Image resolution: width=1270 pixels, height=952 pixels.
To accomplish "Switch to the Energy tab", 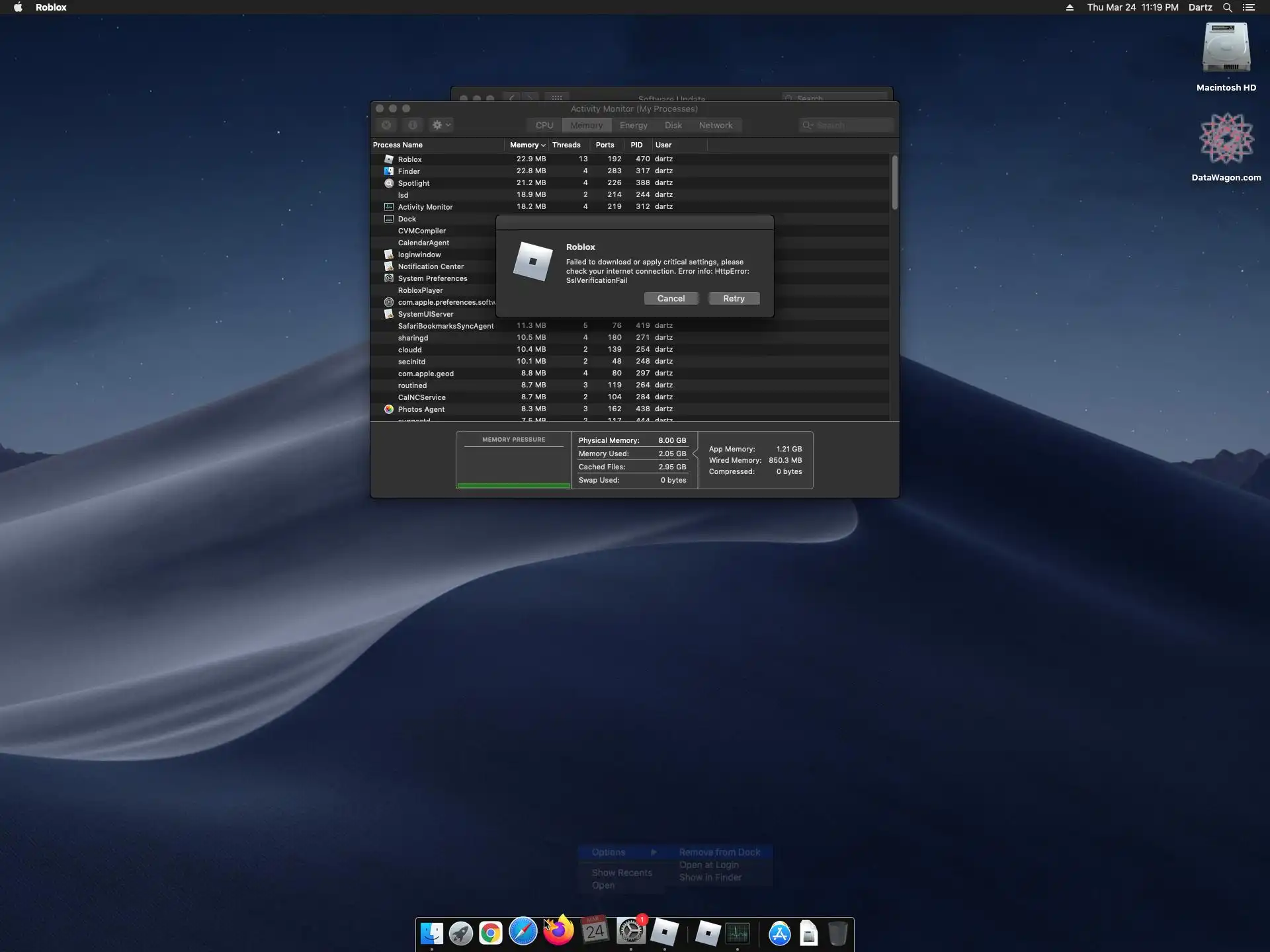I will coord(633,125).
